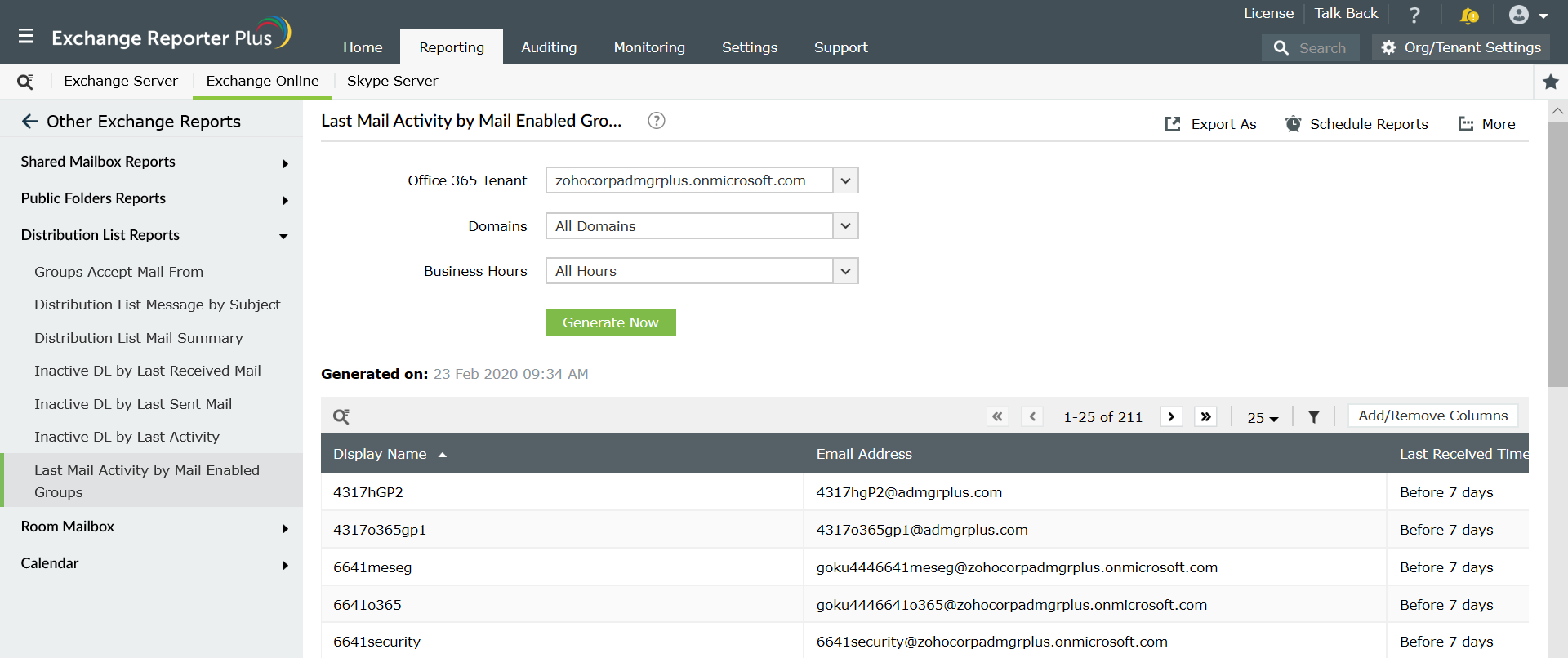Select the Skype Server sub-tab
The height and width of the screenshot is (658, 1568).
coord(392,81)
